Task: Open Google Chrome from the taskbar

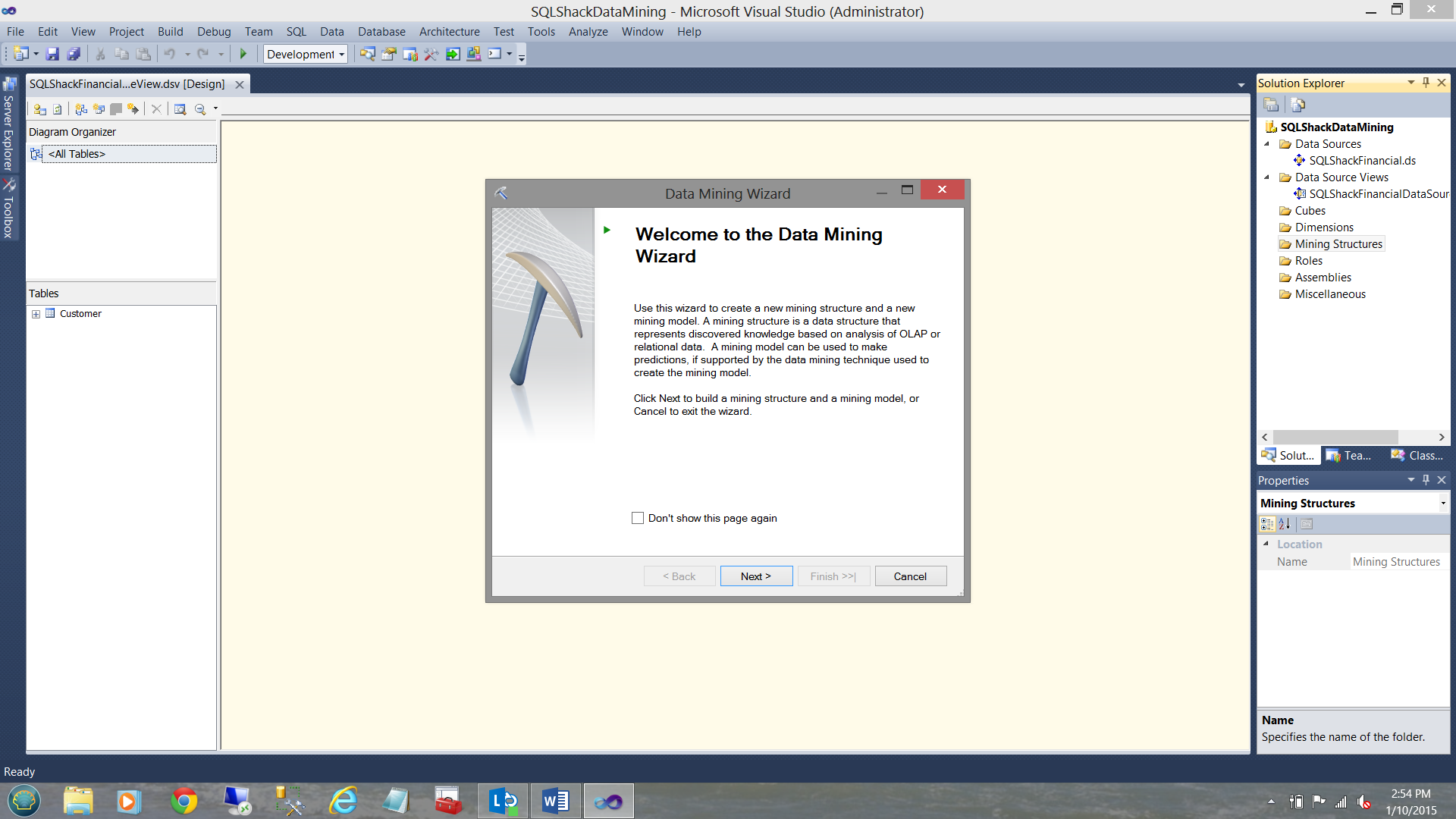Action: 184,801
